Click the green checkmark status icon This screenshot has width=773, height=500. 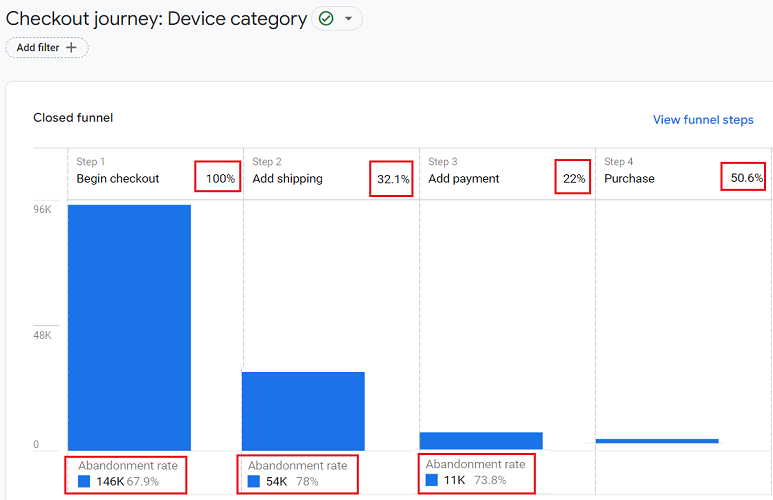(x=326, y=19)
